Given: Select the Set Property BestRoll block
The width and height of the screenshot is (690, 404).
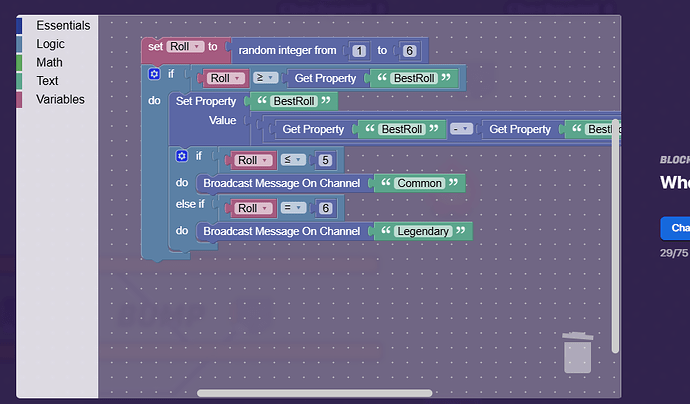Looking at the screenshot, I should [x=205, y=101].
